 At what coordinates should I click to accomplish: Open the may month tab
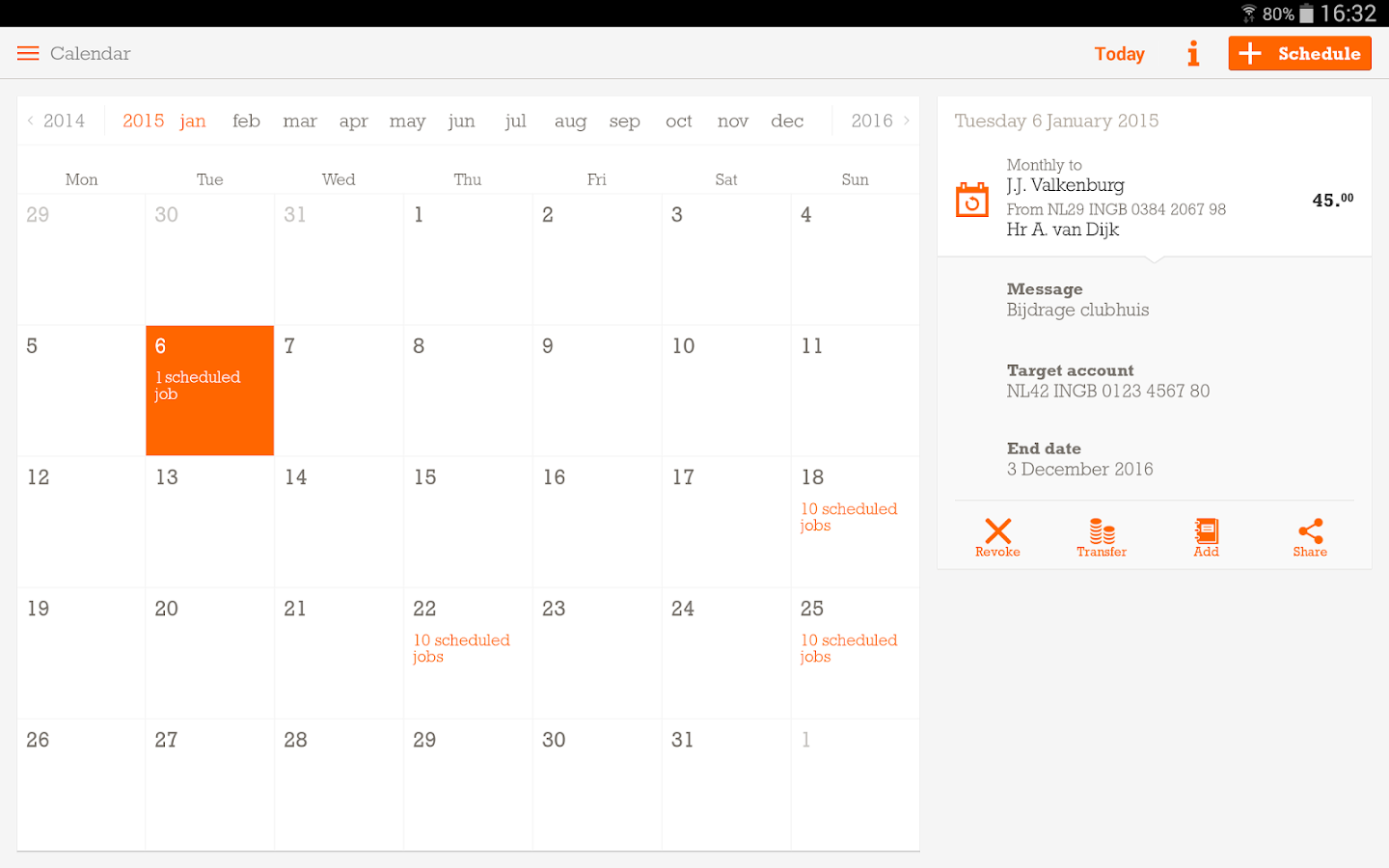click(x=407, y=122)
